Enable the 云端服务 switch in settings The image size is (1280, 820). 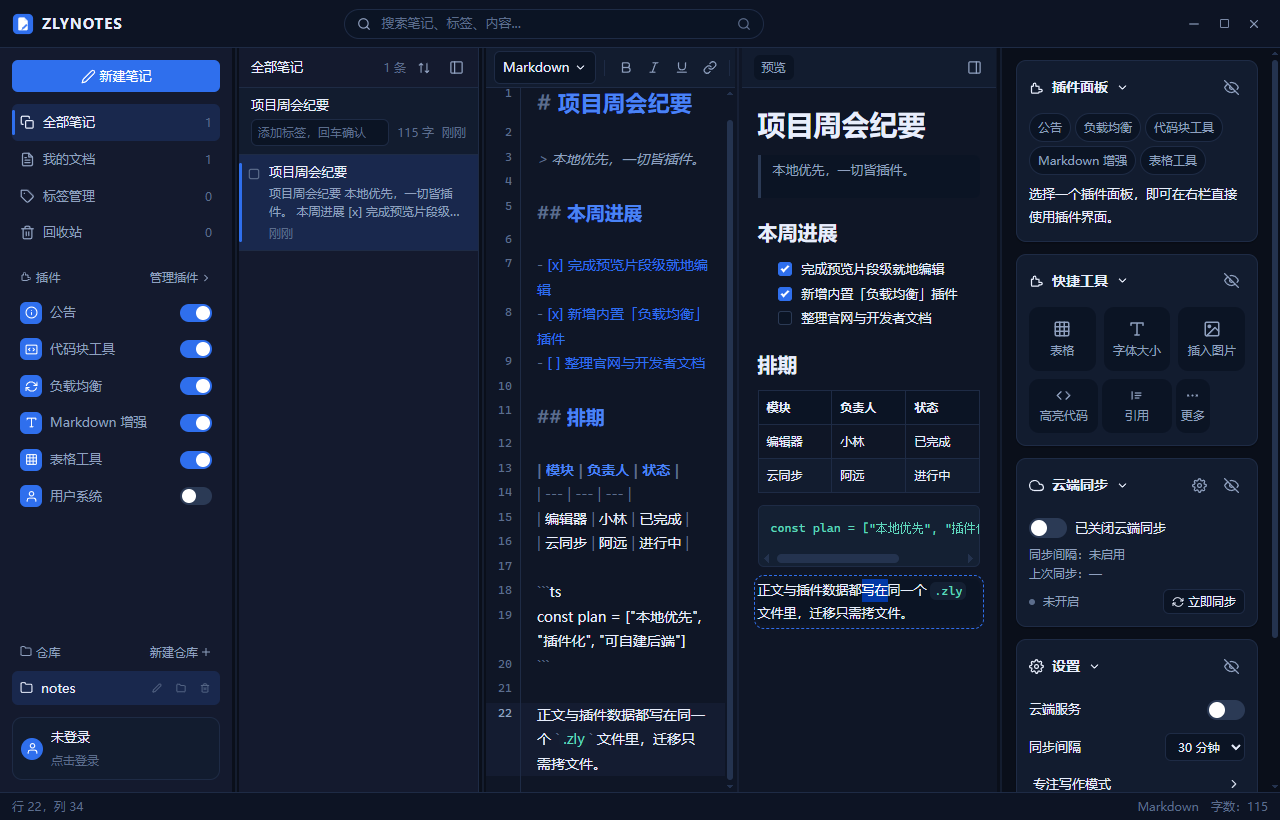(x=1226, y=710)
